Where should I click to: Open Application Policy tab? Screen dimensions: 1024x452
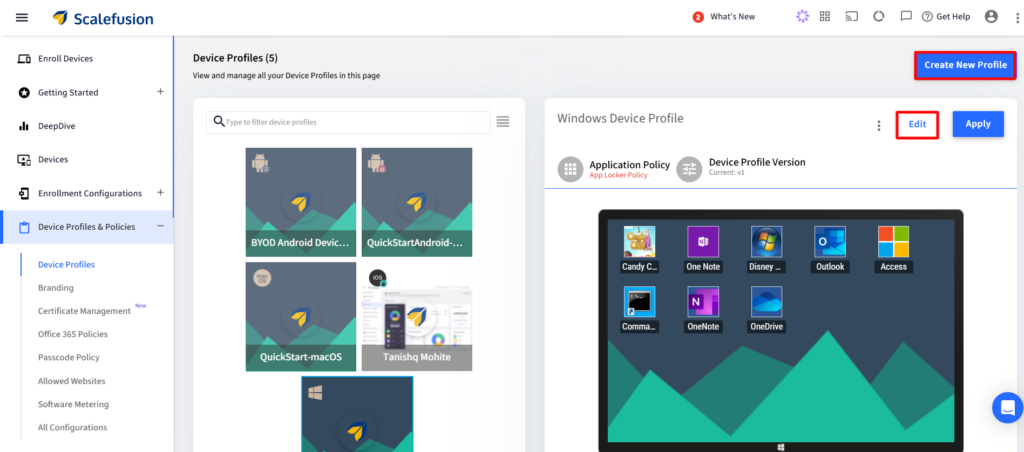pyautogui.click(x=614, y=169)
